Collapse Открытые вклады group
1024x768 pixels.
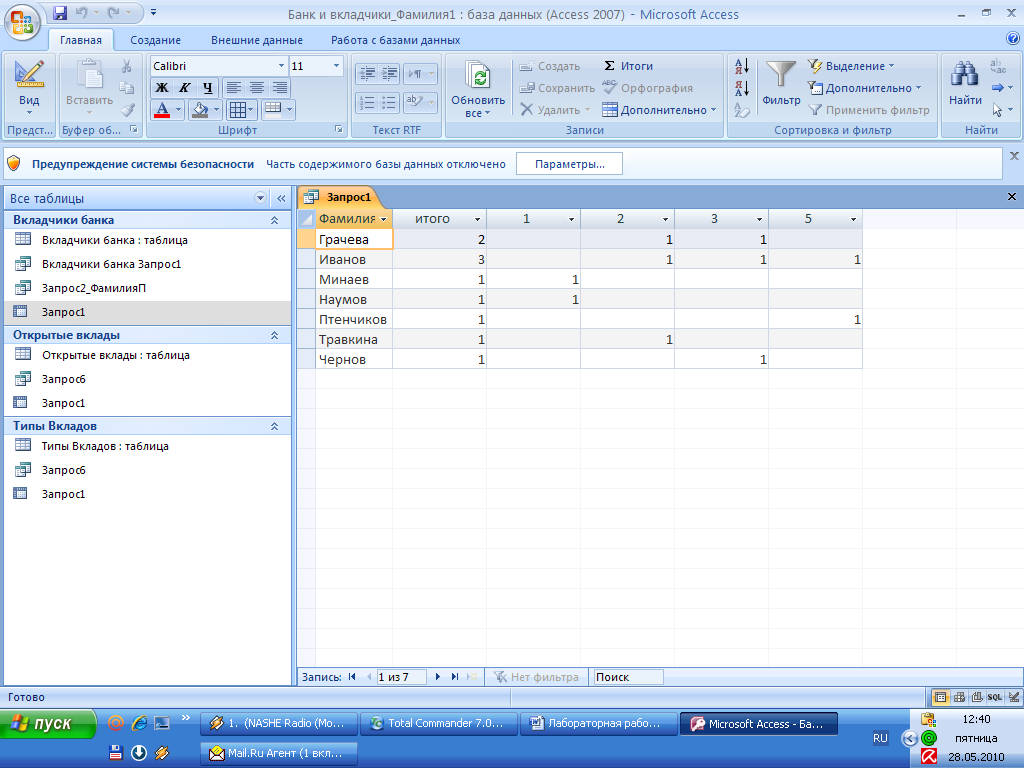[x=274, y=335]
